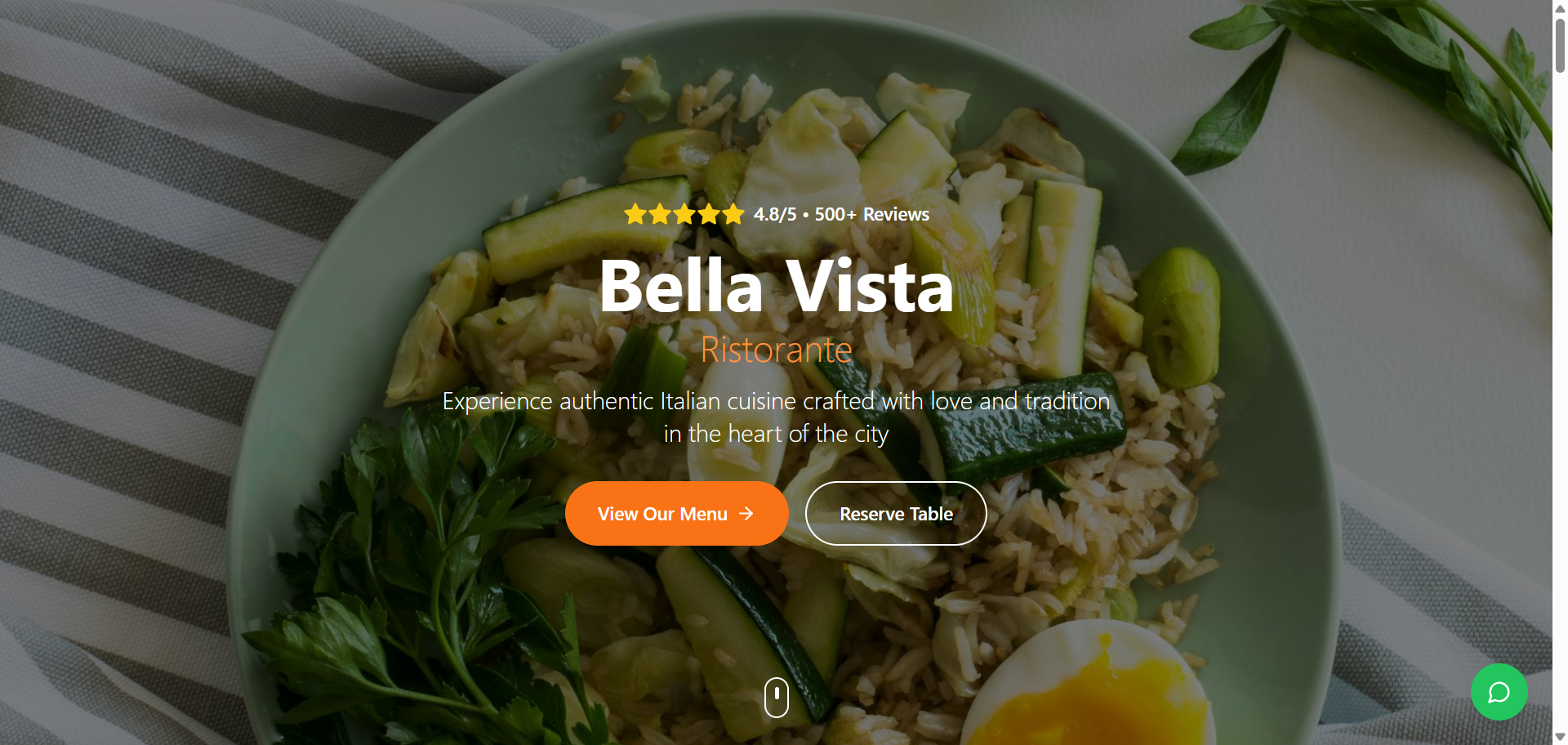Click the vertical scrollbar thumb
1568x745 pixels.
coord(1560,45)
